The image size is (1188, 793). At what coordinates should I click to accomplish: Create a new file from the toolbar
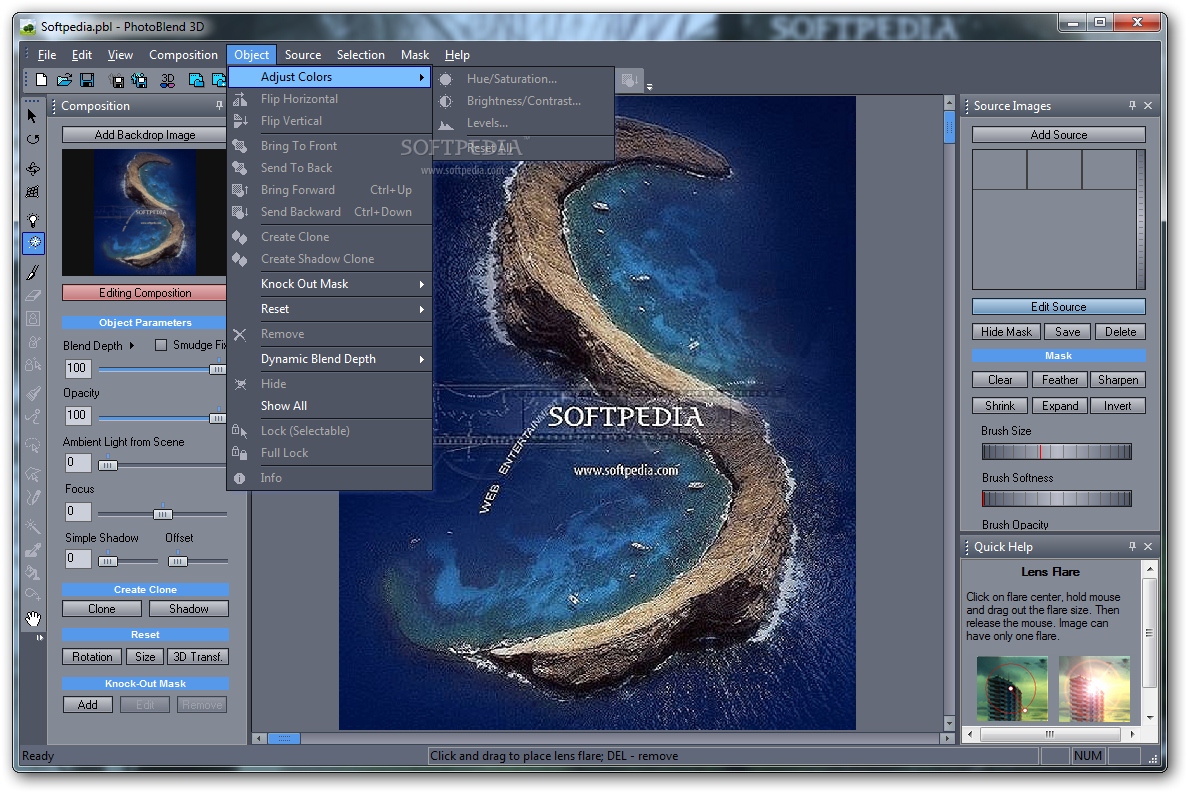(42, 80)
